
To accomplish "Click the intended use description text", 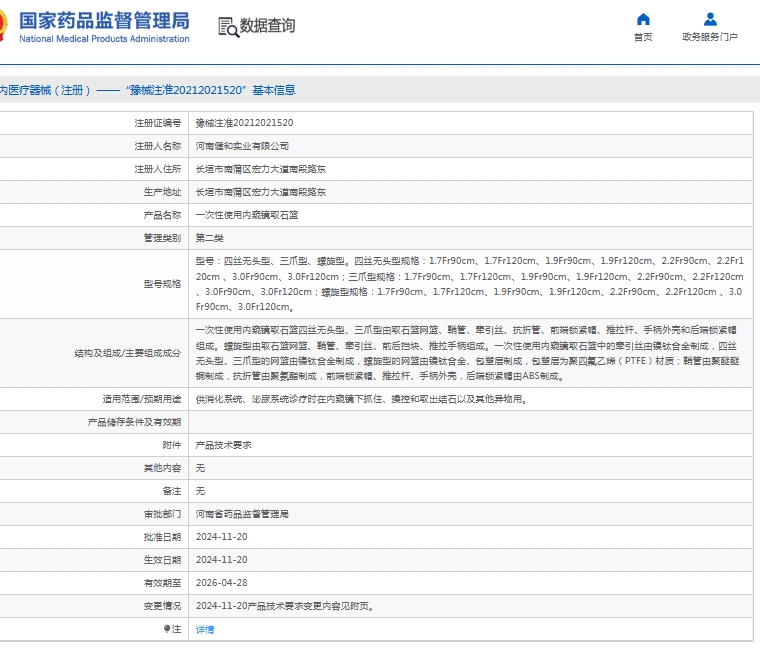I will [362, 399].
